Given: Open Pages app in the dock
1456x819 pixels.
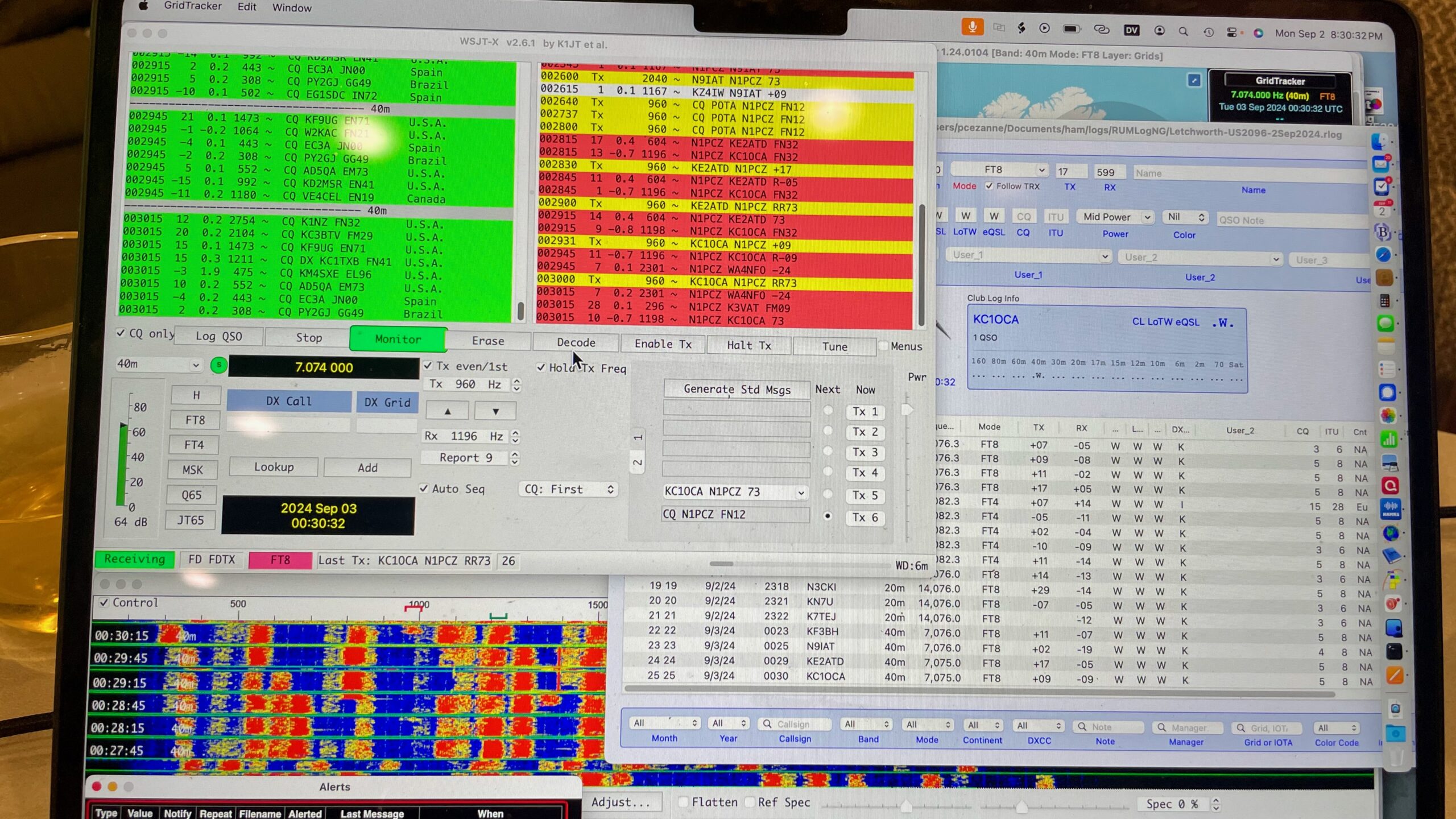Looking at the screenshot, I should coord(1394,675).
